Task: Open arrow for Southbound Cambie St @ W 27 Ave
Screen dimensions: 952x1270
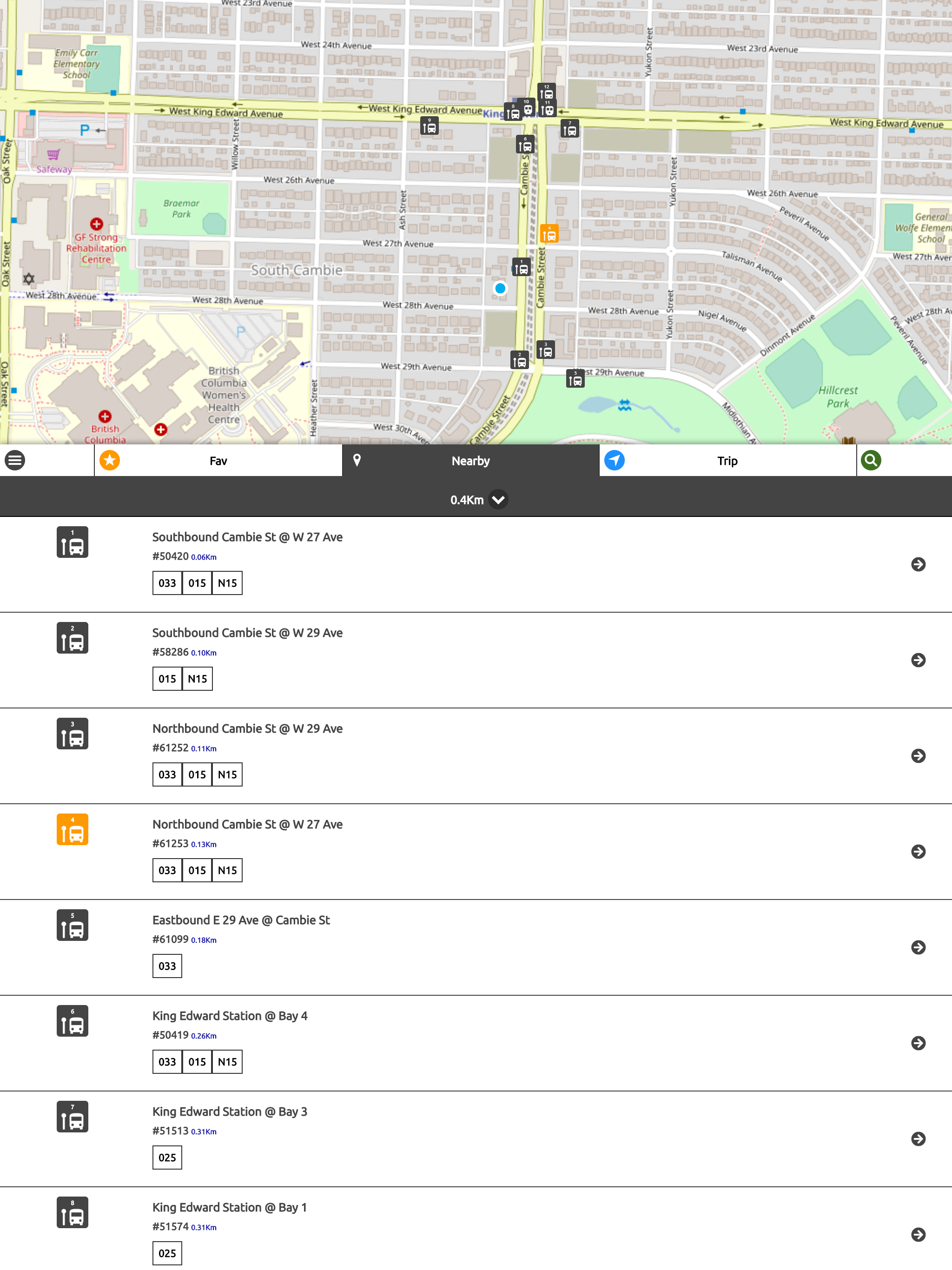Action: [x=918, y=564]
